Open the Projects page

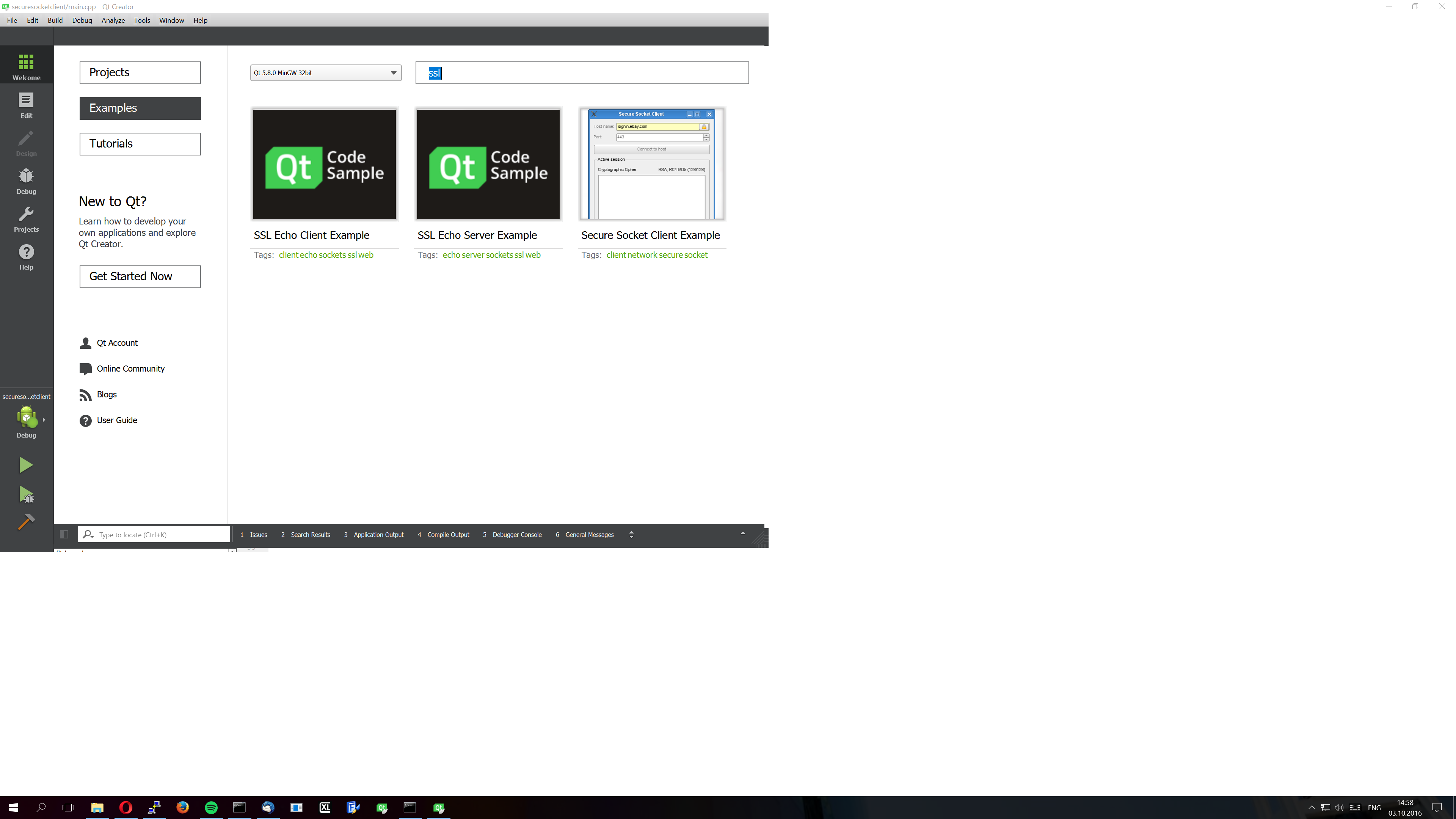pyautogui.click(x=140, y=72)
